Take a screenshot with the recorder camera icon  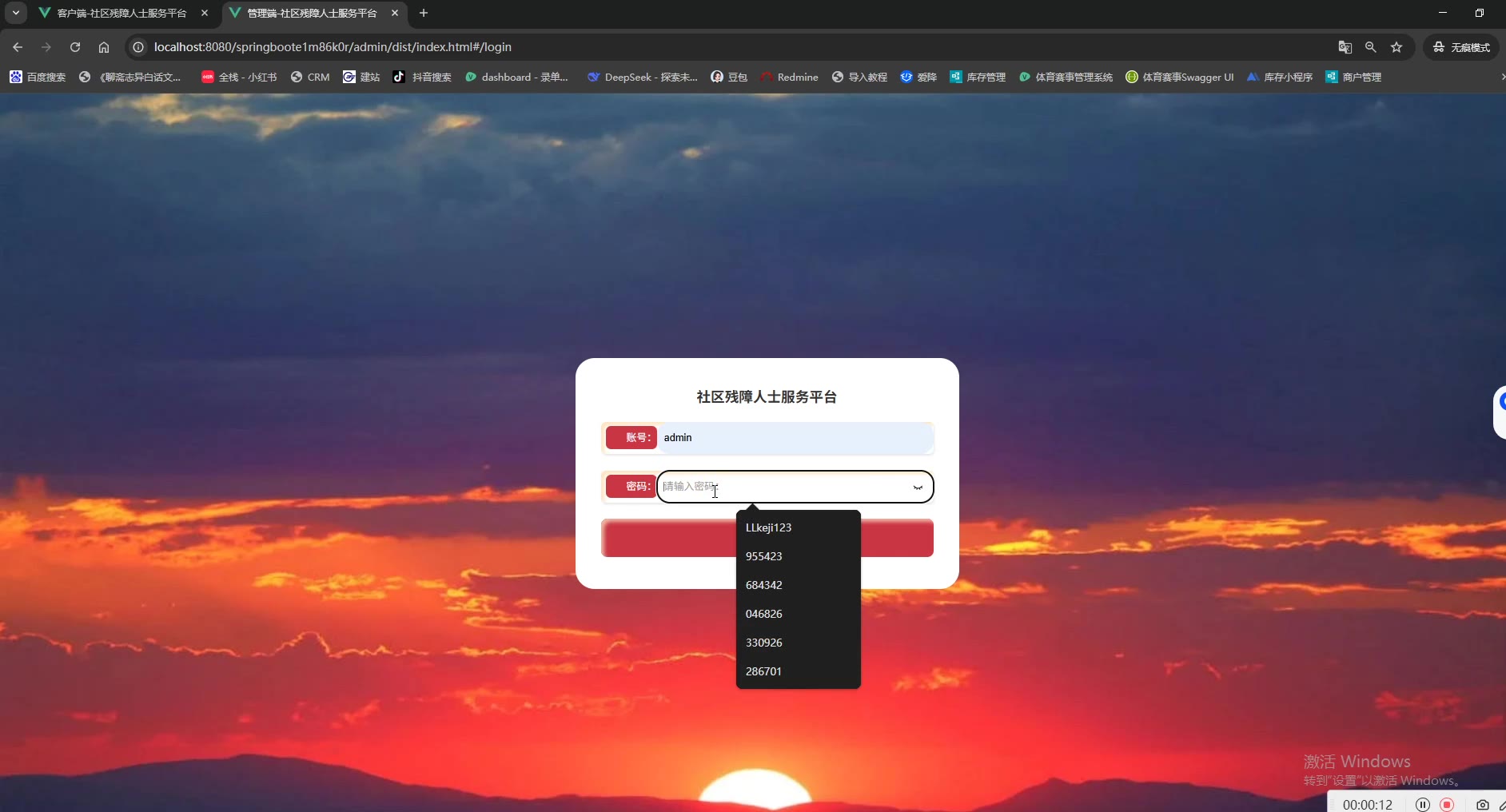(x=1483, y=804)
